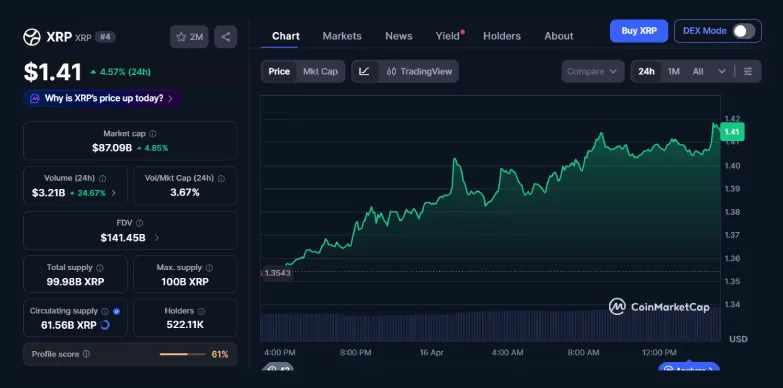This screenshot has height=388, width=783.
Task: Switch to line chart icon
Action: pyautogui.click(x=365, y=71)
